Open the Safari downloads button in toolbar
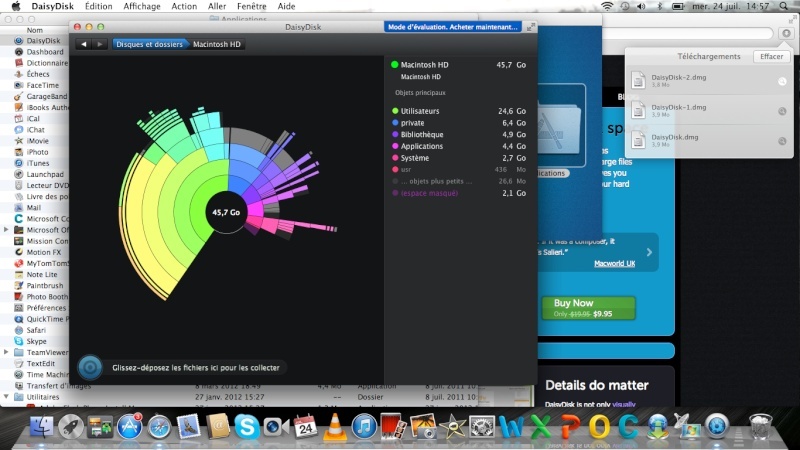The image size is (800, 450). coord(786,34)
